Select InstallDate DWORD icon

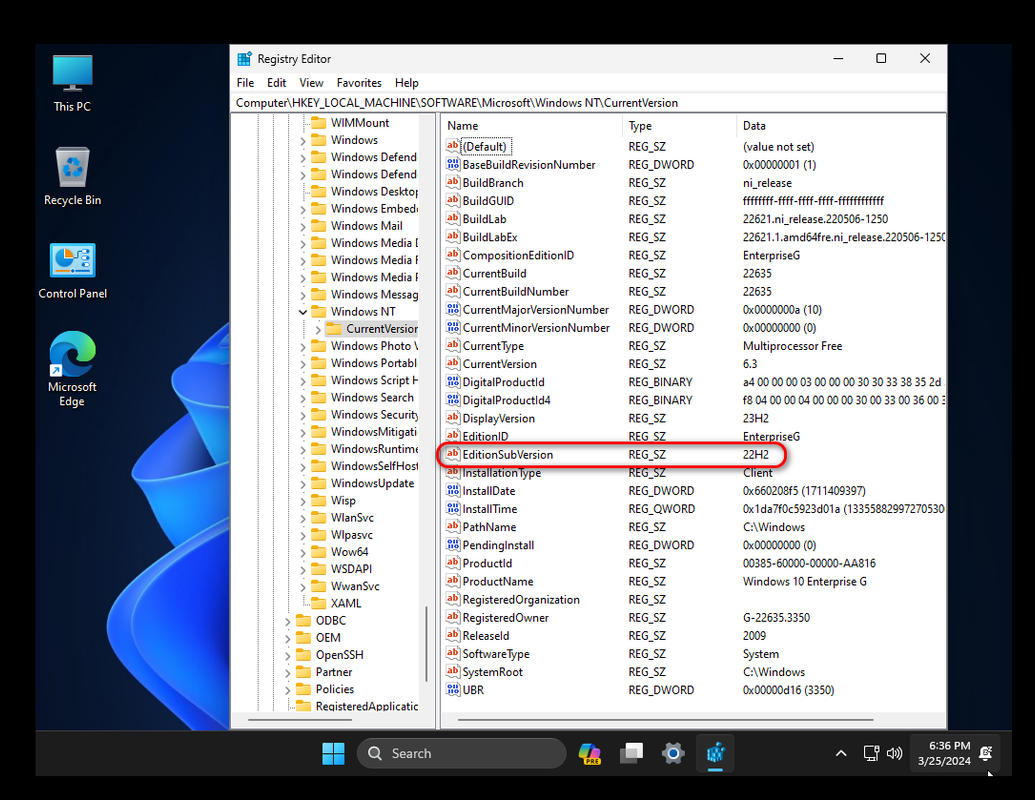tap(453, 490)
